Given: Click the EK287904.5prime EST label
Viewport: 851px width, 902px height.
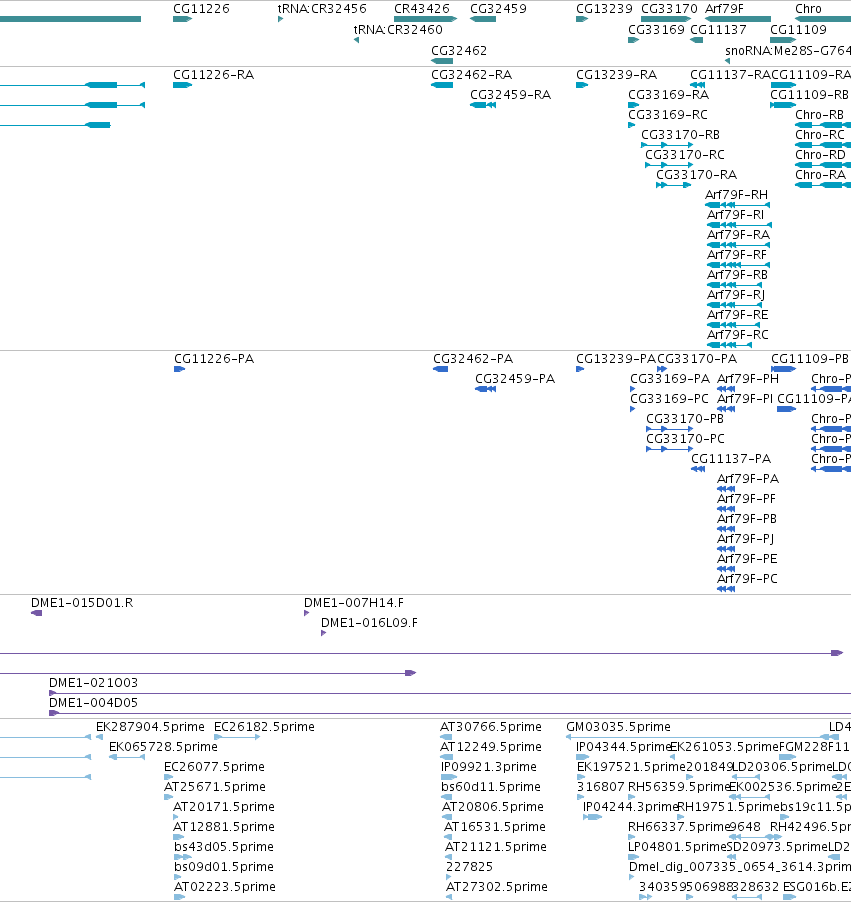Looking at the screenshot, I should 150,727.
